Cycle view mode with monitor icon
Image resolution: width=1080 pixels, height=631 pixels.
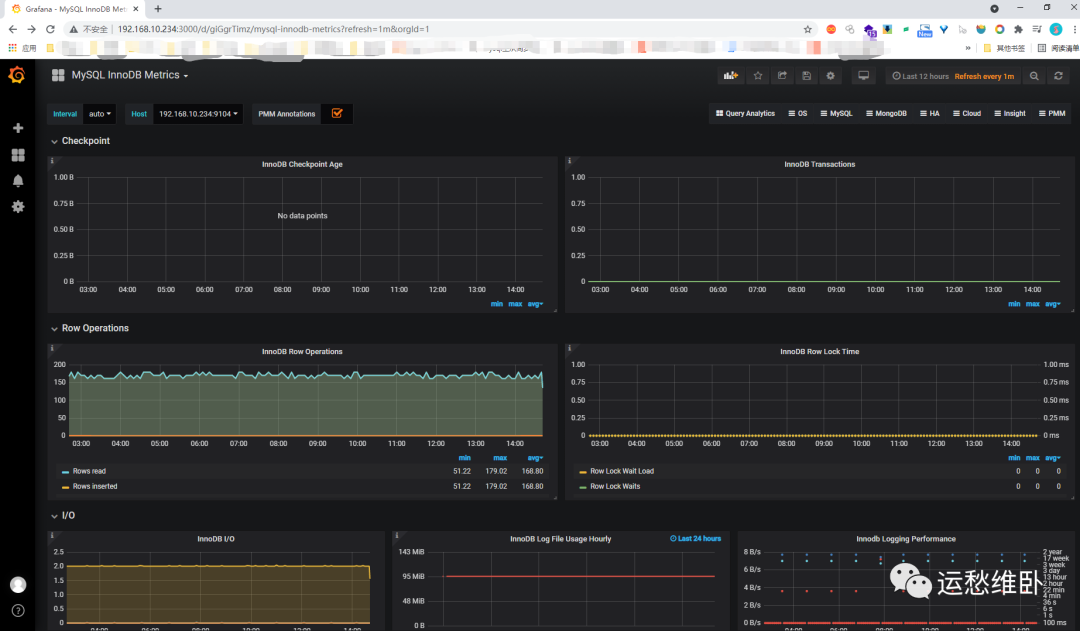coord(863,76)
